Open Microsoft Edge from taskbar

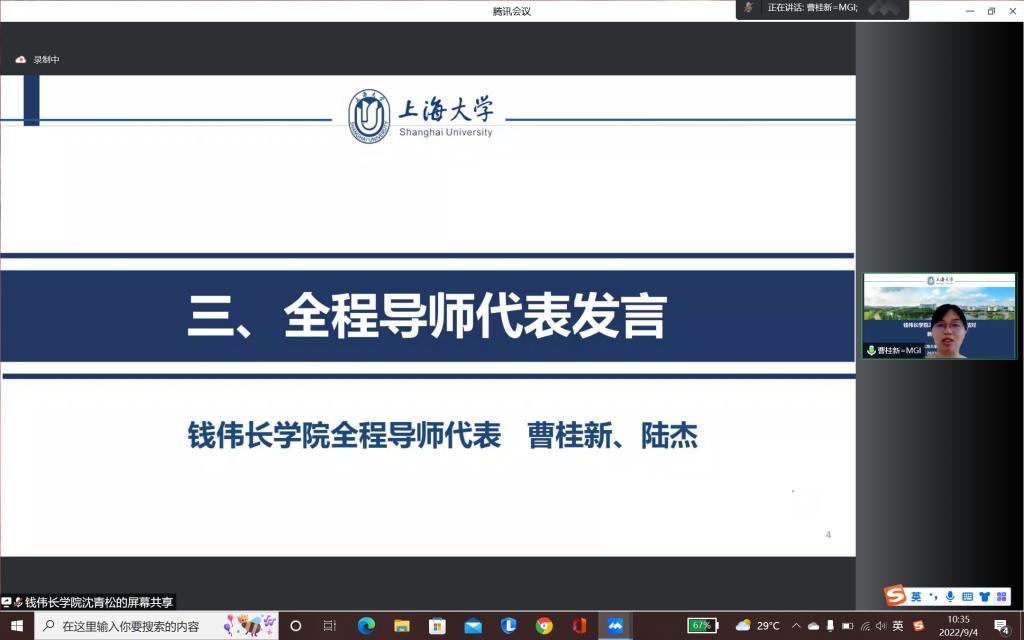tap(366, 626)
